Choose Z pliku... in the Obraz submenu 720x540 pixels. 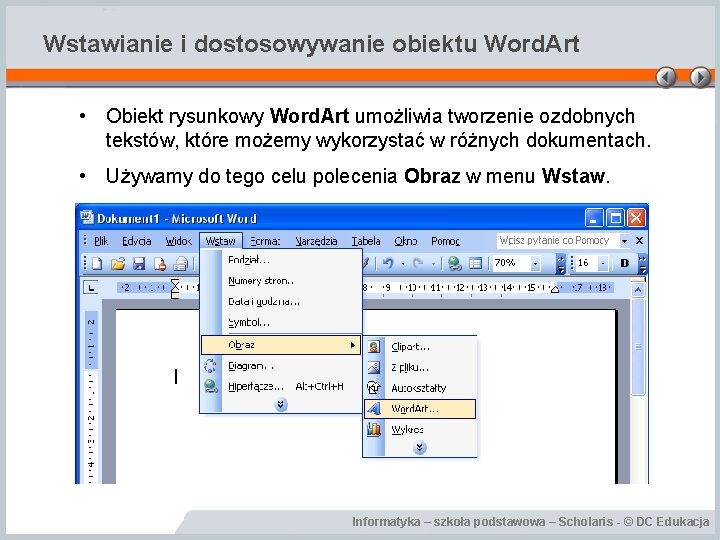pos(420,367)
